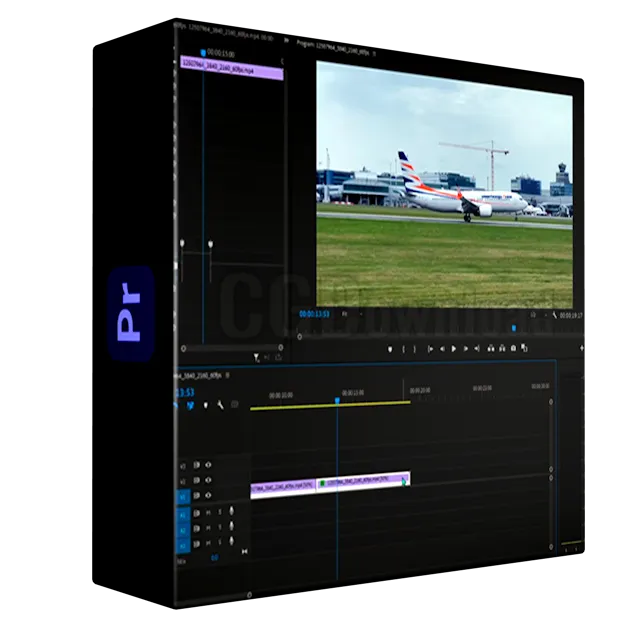Target audio track A3 header
This screenshot has height=630, width=630.
pyautogui.click(x=183, y=546)
